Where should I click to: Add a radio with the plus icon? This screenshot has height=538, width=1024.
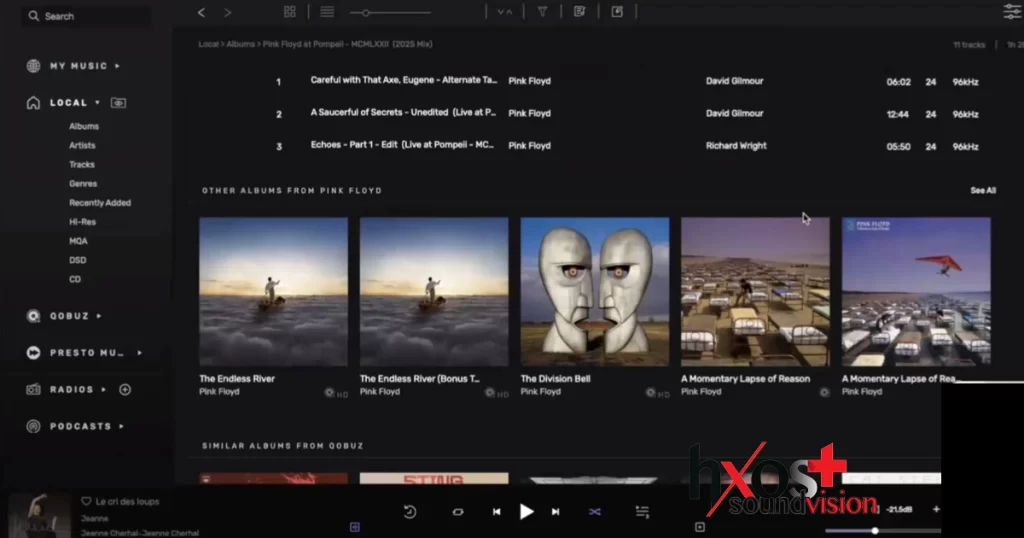pos(125,390)
